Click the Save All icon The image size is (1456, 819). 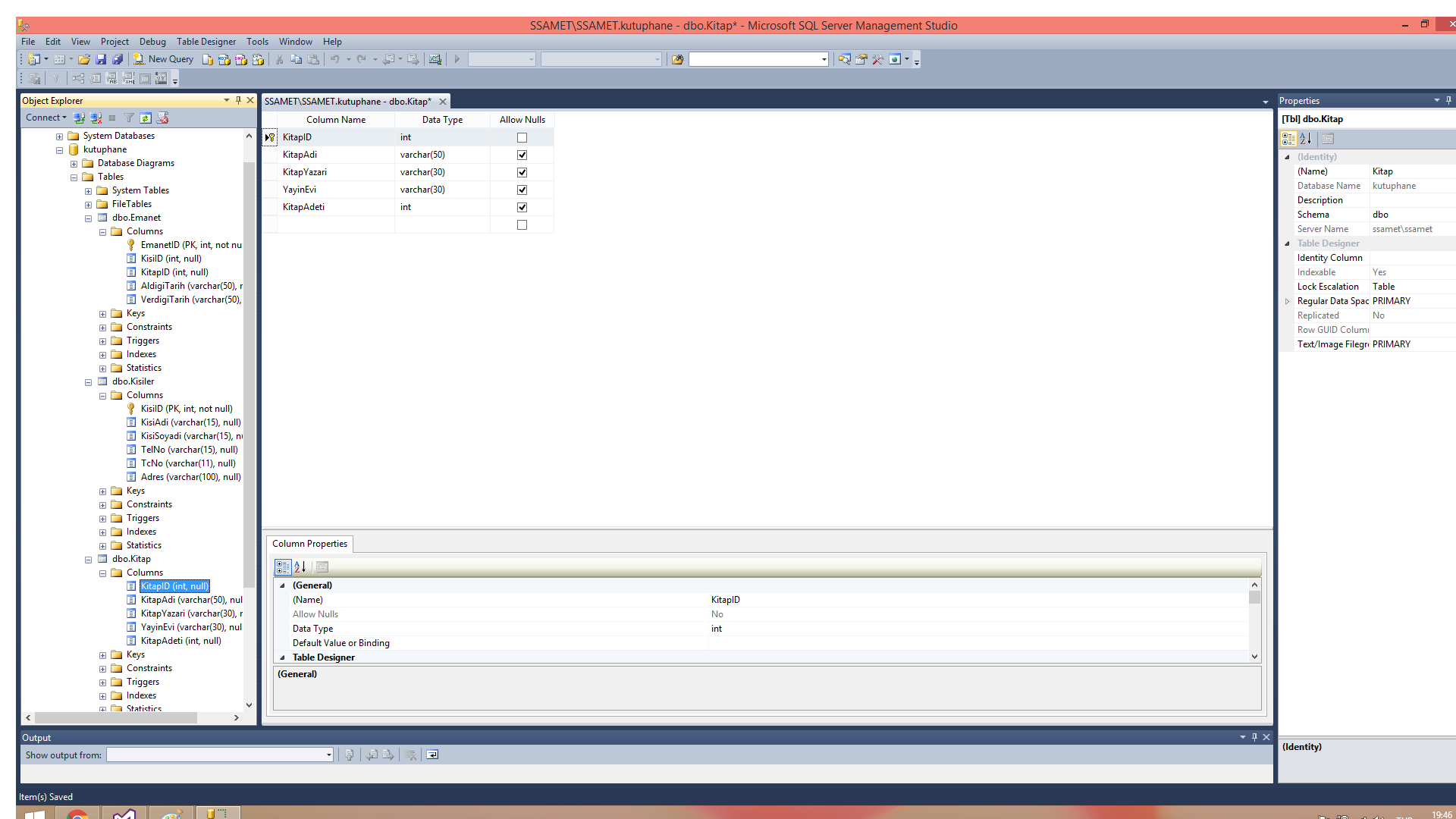(x=118, y=59)
